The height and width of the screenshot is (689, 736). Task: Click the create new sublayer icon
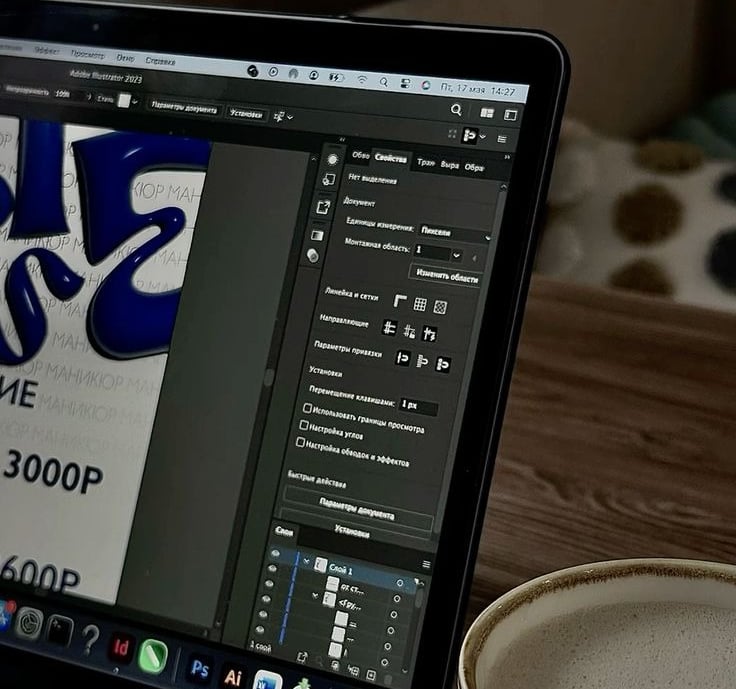tap(353, 671)
